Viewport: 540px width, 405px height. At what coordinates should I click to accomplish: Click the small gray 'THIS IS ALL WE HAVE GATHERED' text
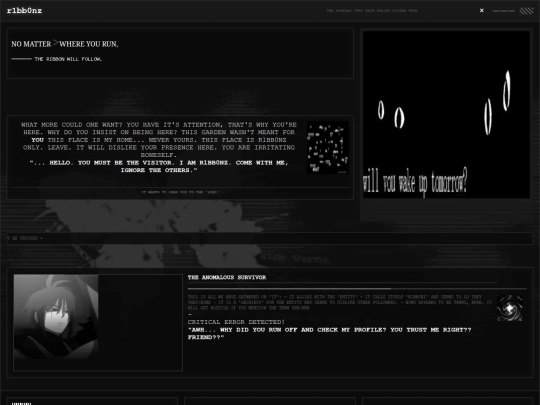click(x=340, y=302)
